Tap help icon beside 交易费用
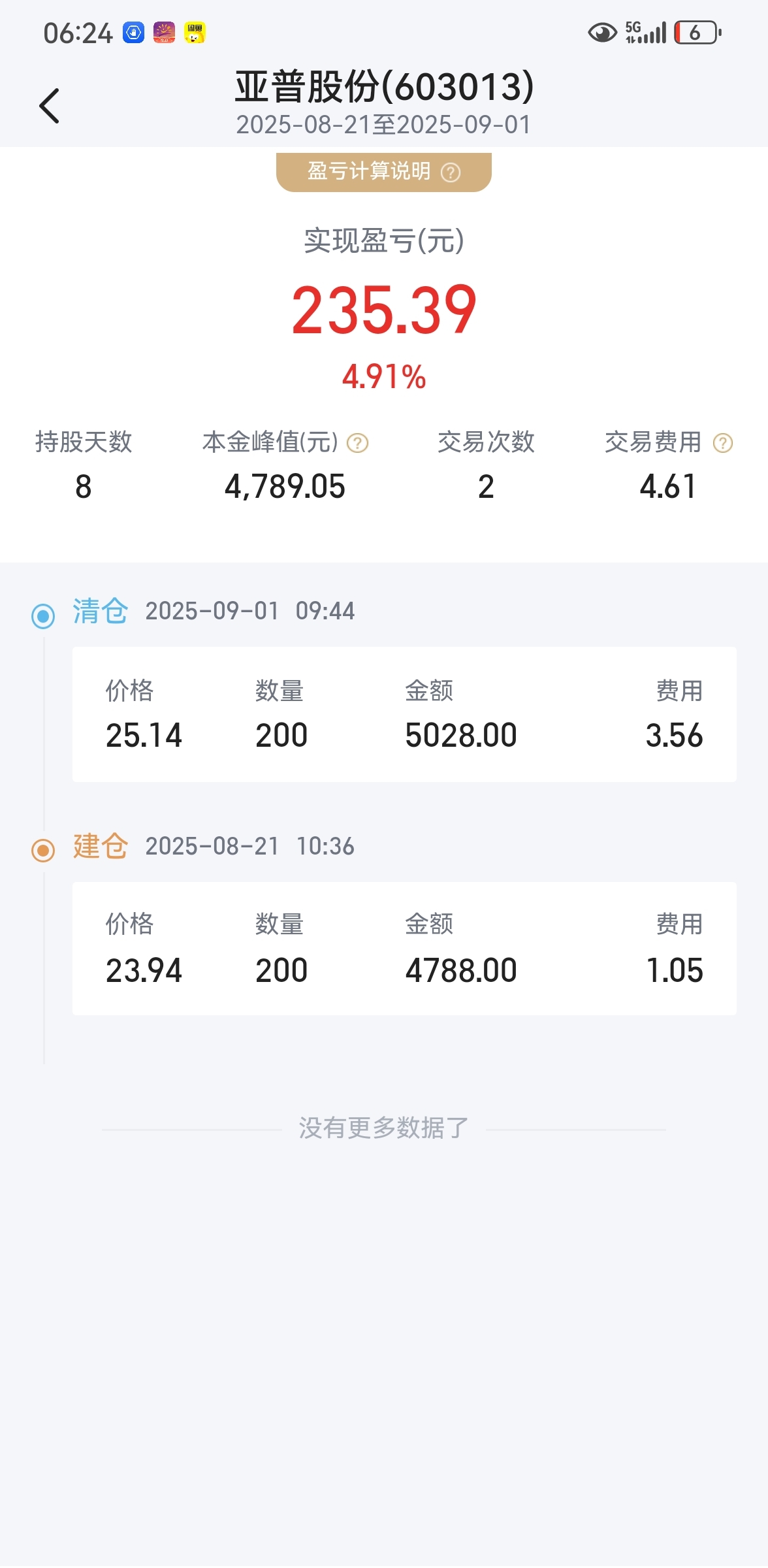768x1568 pixels. point(723,444)
